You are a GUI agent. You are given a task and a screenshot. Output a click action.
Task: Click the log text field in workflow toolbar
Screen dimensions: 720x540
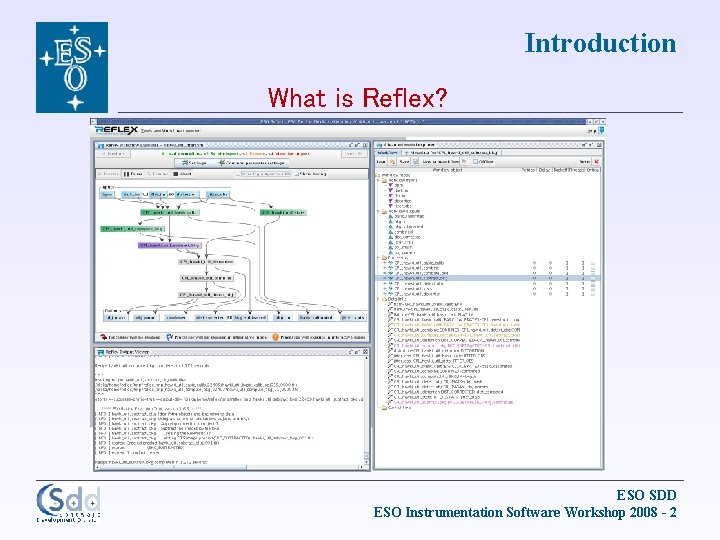click(x=266, y=174)
